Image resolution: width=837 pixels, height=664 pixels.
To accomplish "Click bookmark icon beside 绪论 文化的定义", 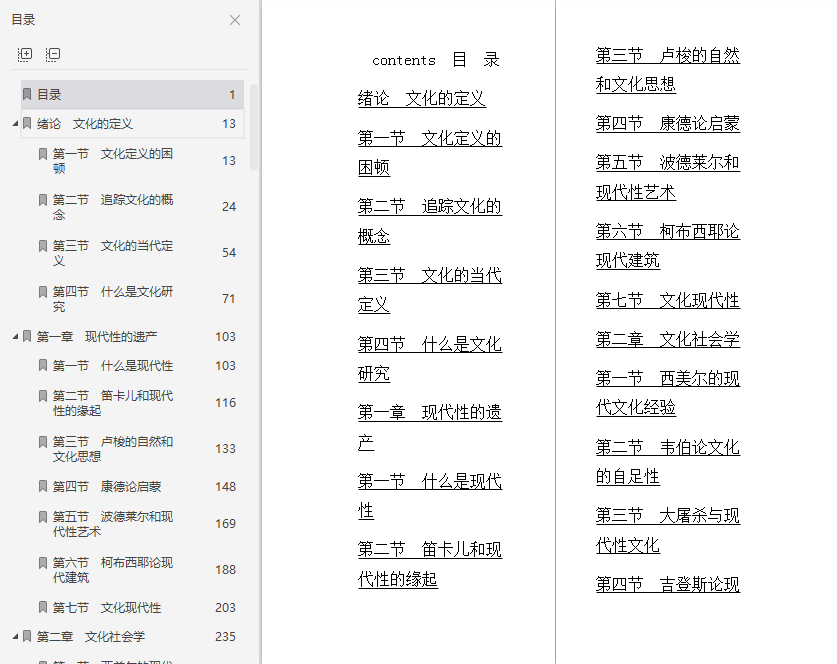I will [x=27, y=123].
